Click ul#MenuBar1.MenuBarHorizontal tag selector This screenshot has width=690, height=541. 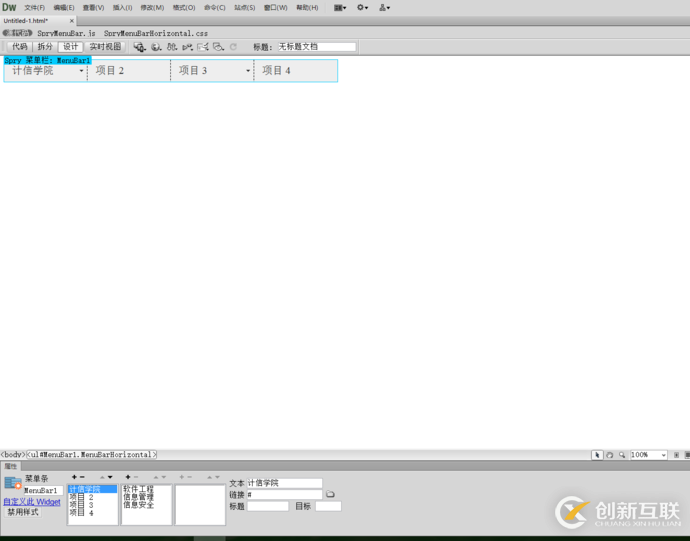click(x=92, y=455)
